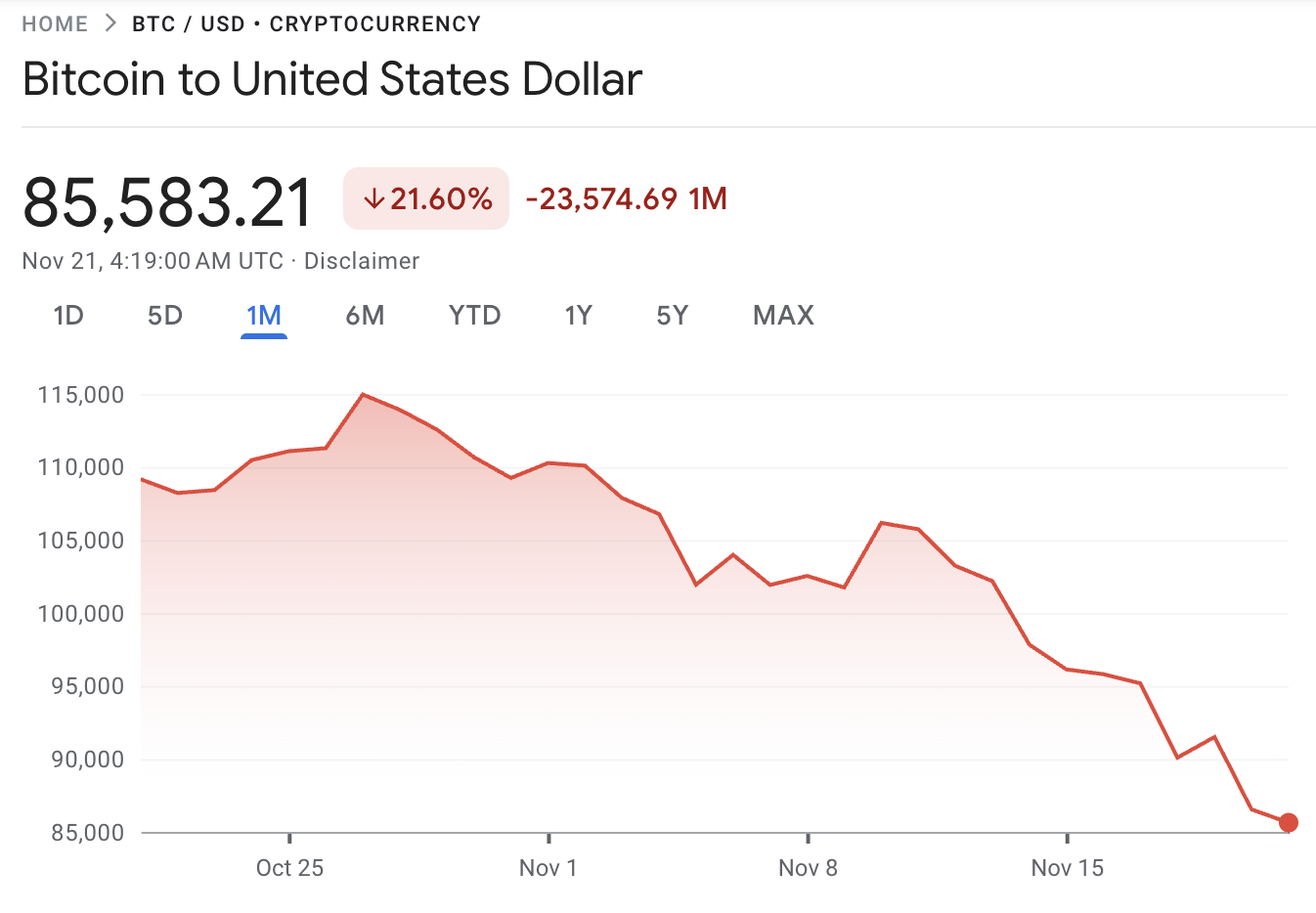
Task: Click the BTC / USD breadcrumb label
Action: (187, 23)
